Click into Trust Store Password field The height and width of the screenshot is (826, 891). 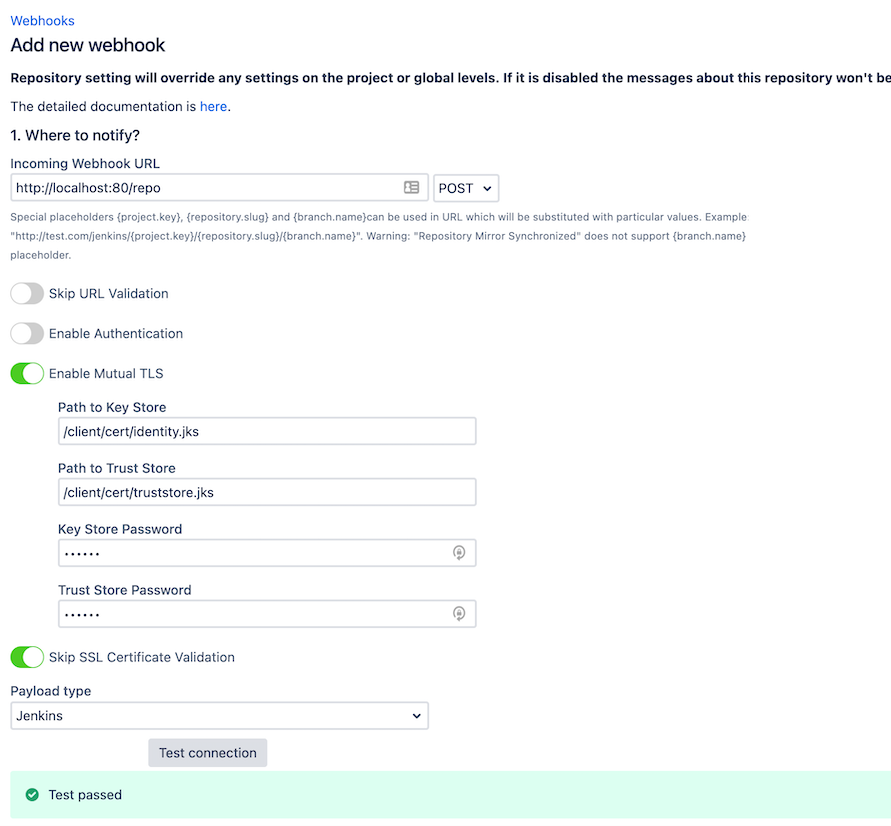(250, 614)
